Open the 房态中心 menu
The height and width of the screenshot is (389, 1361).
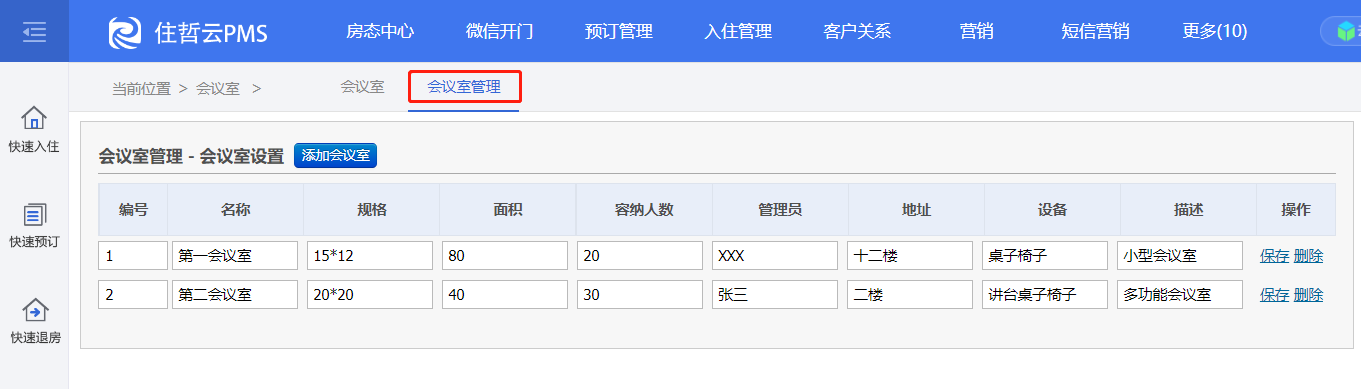pos(380,31)
